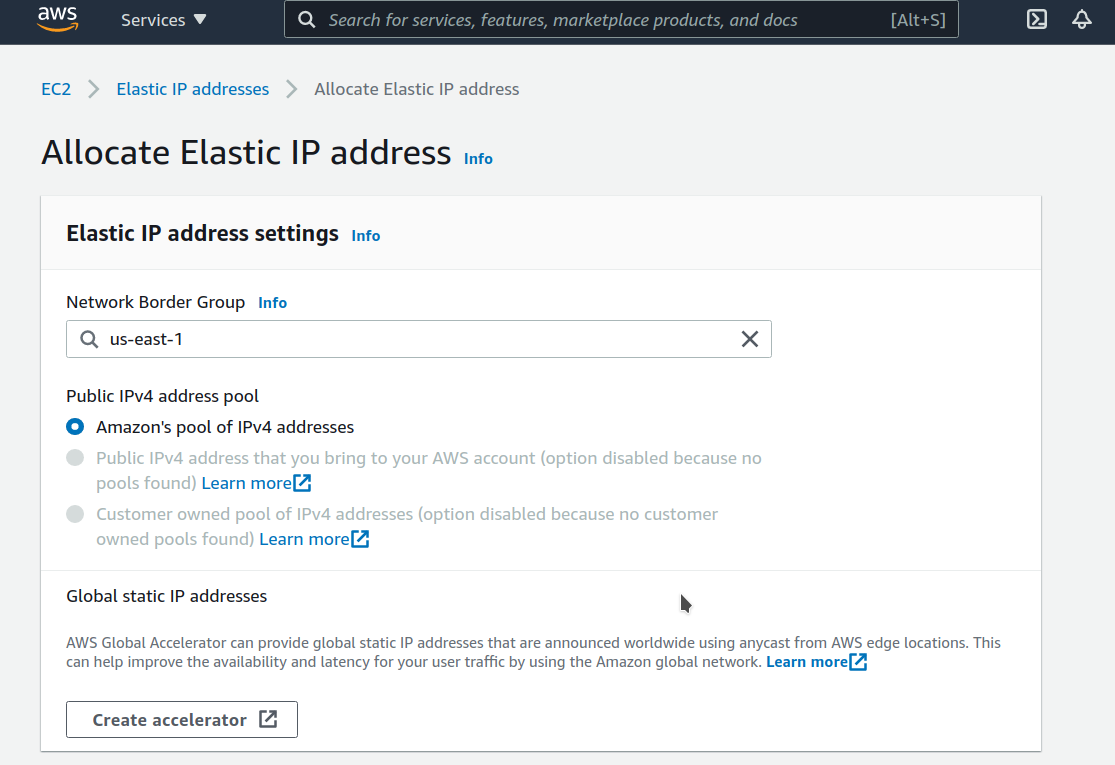This screenshot has height=765, width=1115.
Task: Clear the Network Border Group field with the X
Action: click(x=750, y=339)
